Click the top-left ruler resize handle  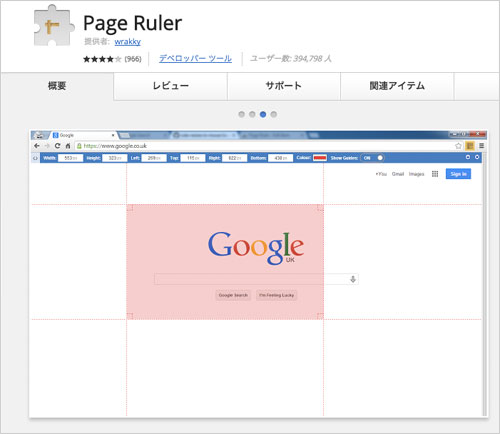coord(130,208)
